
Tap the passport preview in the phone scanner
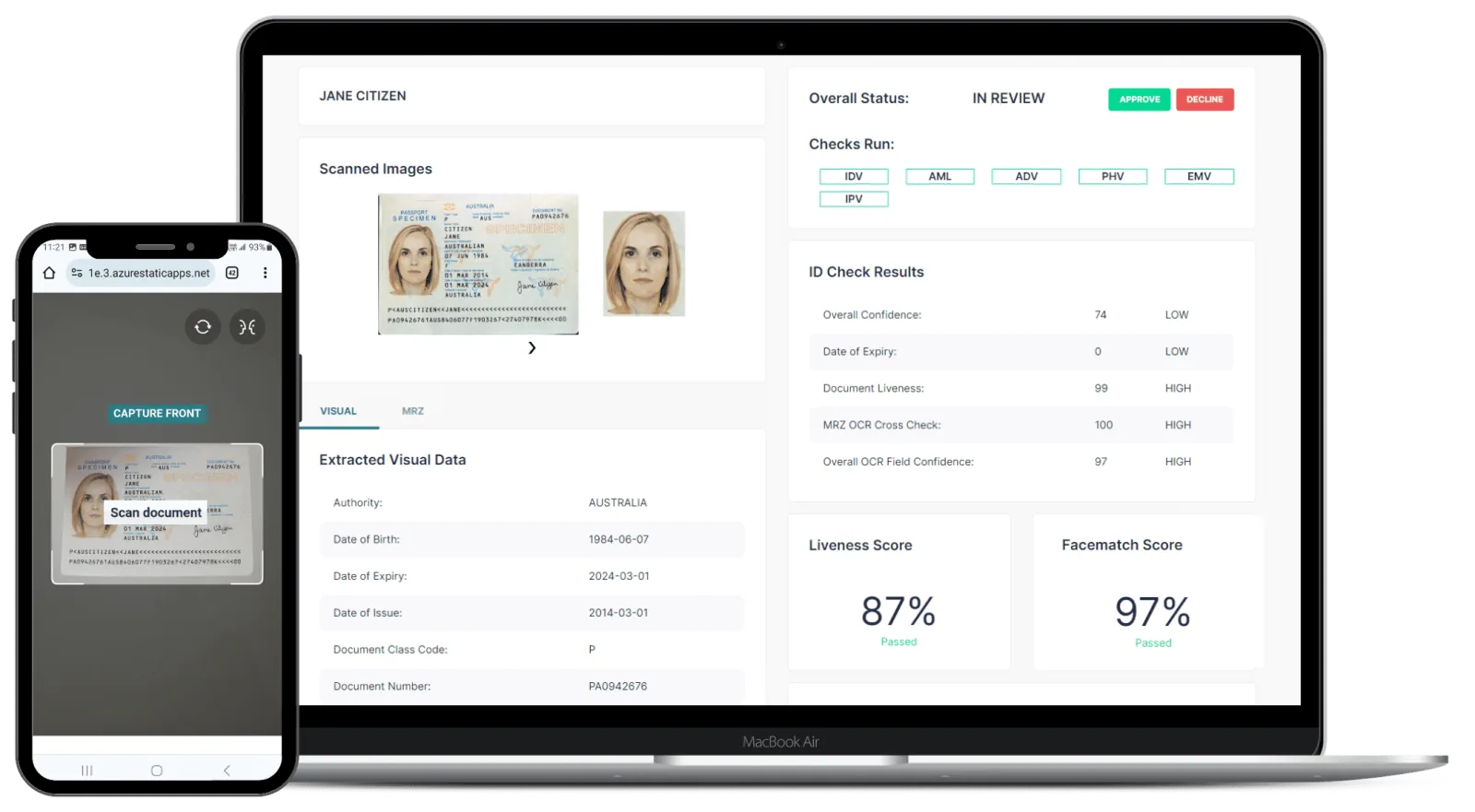click(x=157, y=513)
